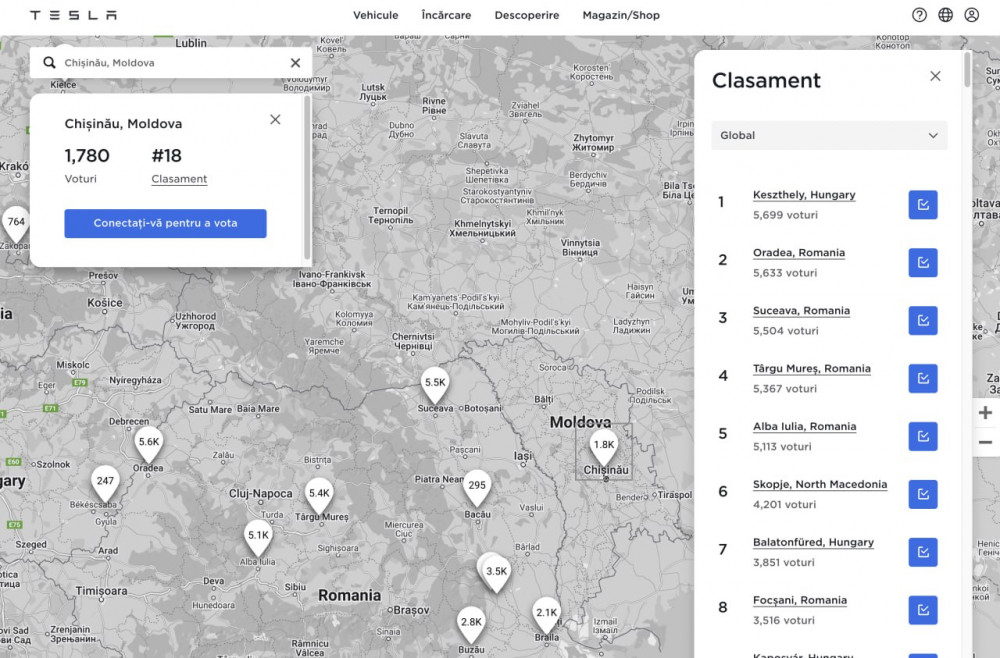Clear the Chișinău search text

295,63
